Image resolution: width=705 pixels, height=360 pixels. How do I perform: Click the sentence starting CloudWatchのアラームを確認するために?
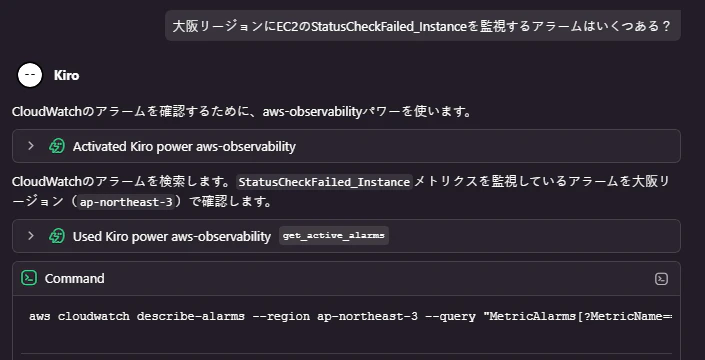pos(242,111)
